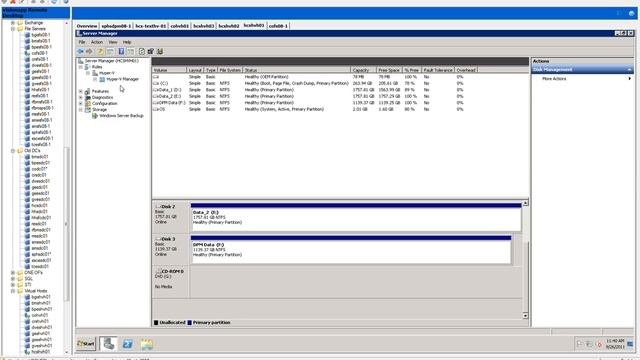Expand the Features node
Screen dimensions: 640x360
(81, 91)
